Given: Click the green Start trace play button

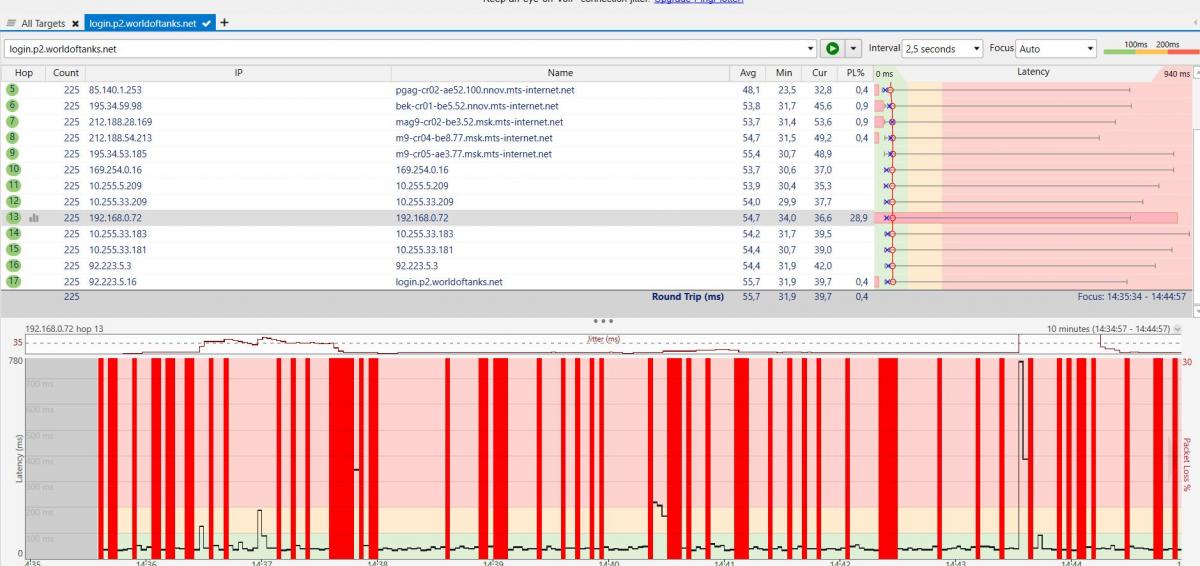Looking at the screenshot, I should coord(831,48).
